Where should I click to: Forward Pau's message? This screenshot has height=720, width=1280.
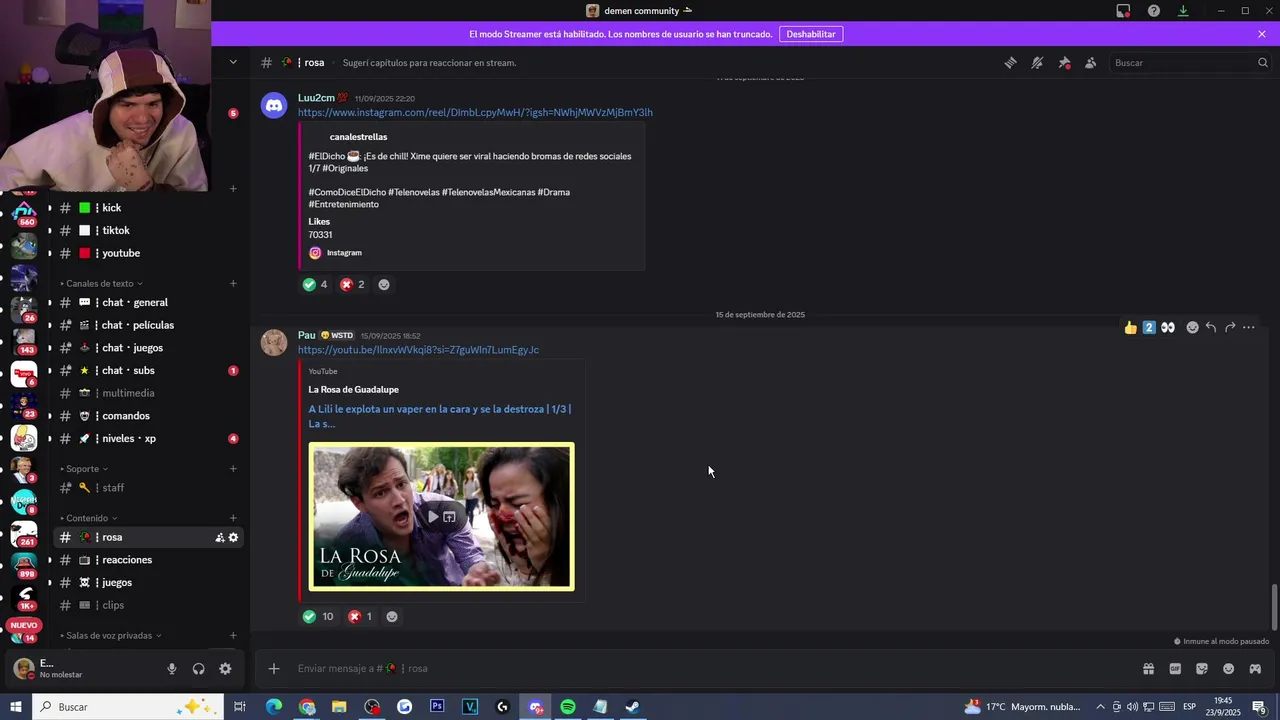pos(1230,327)
